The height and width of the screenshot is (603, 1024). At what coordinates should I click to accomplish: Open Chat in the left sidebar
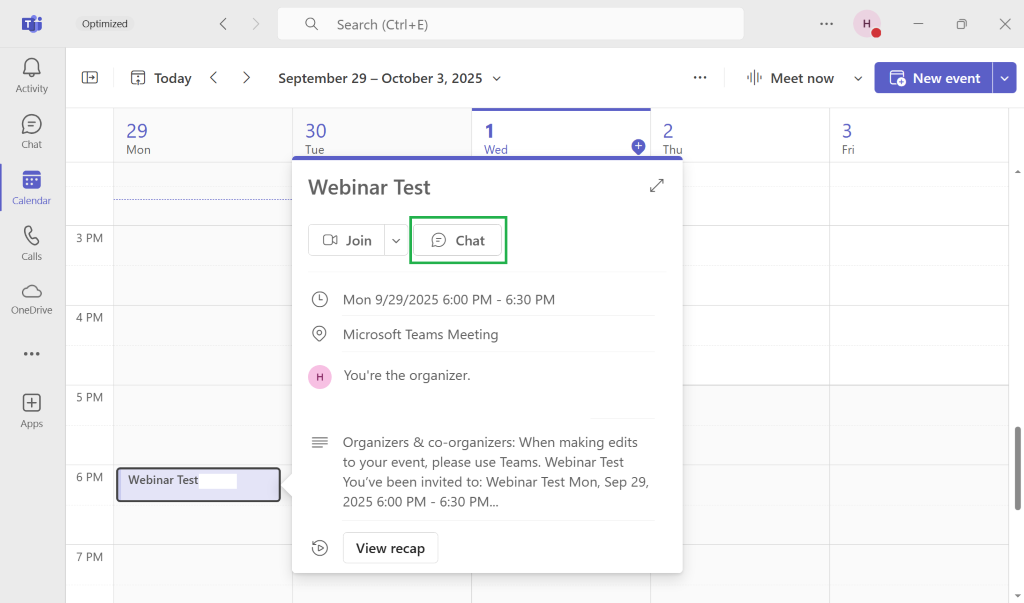tap(31, 131)
